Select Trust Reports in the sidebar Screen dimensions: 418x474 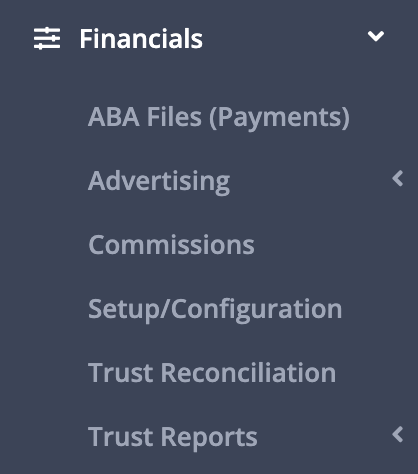[172, 437]
